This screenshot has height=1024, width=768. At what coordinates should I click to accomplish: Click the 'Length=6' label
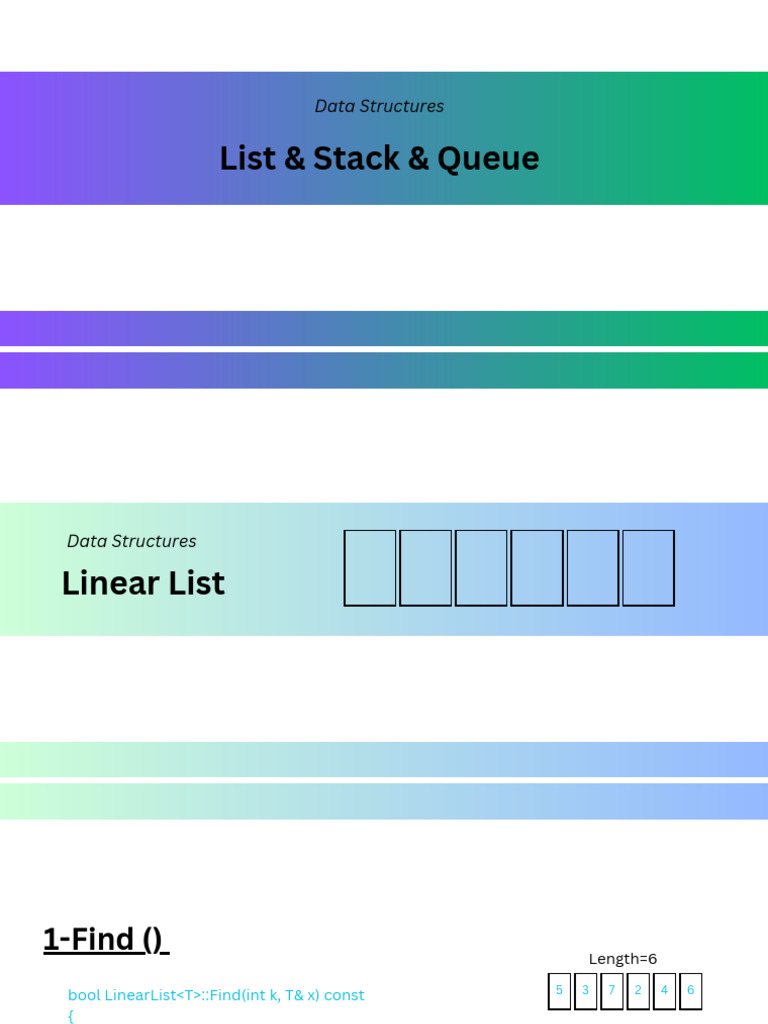(622, 959)
